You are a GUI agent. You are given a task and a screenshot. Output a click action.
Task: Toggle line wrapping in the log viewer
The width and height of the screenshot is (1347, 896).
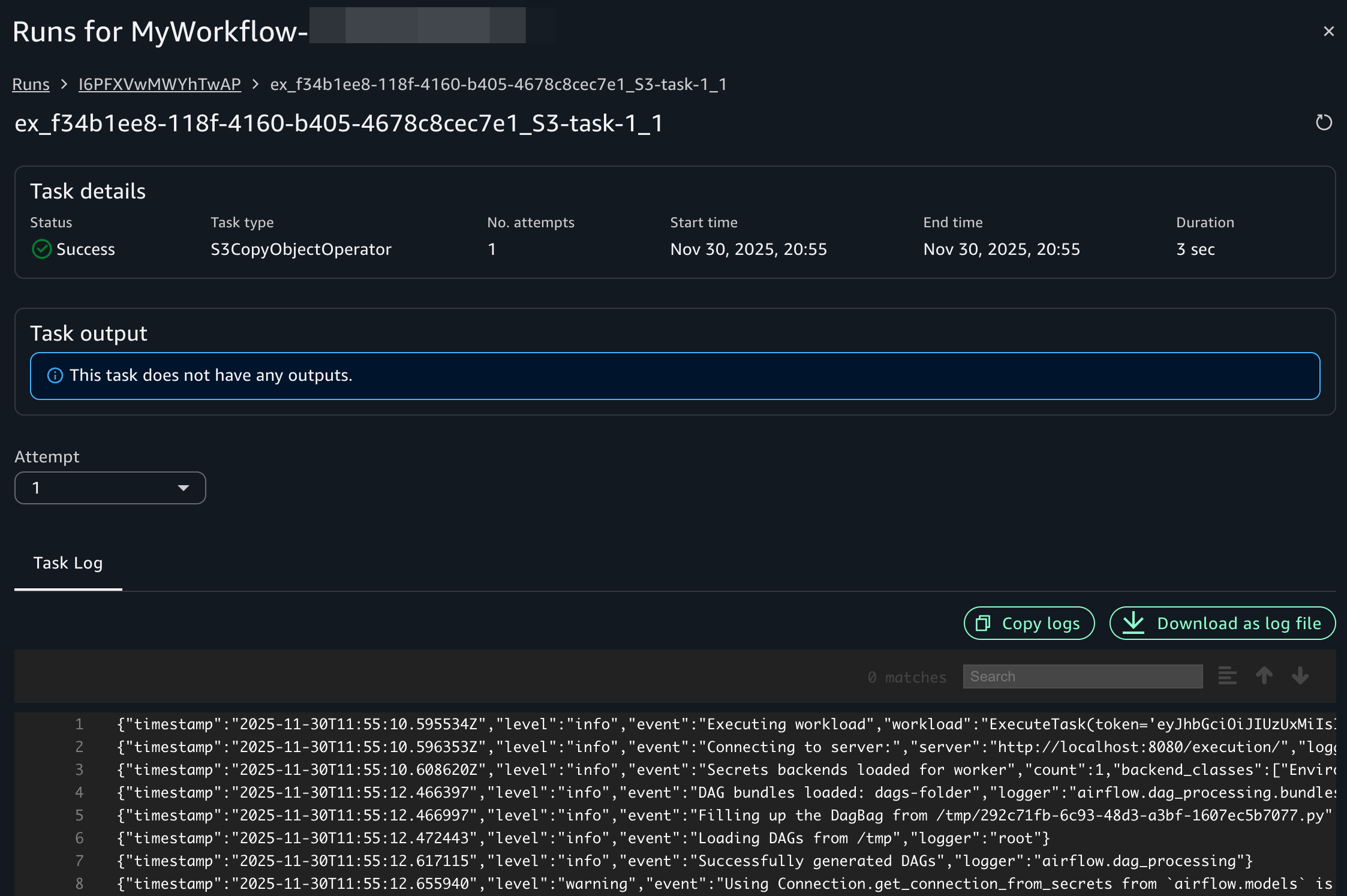(x=1227, y=676)
